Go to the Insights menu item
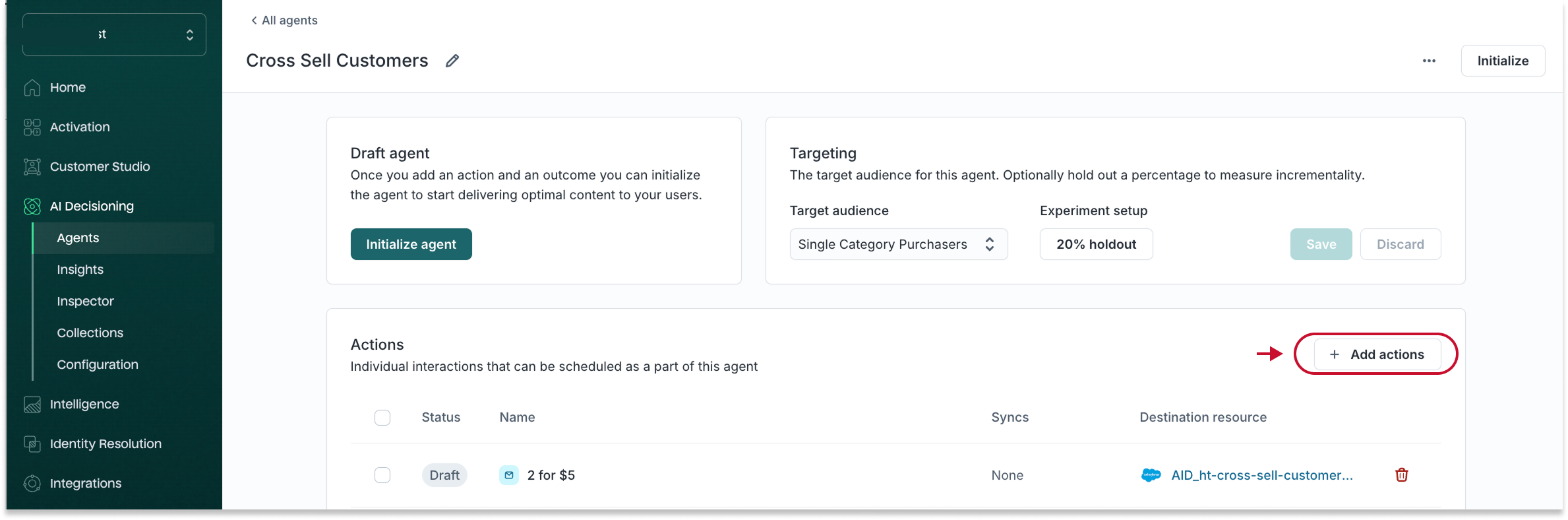Viewport: 1568px width, 520px height. point(80,269)
